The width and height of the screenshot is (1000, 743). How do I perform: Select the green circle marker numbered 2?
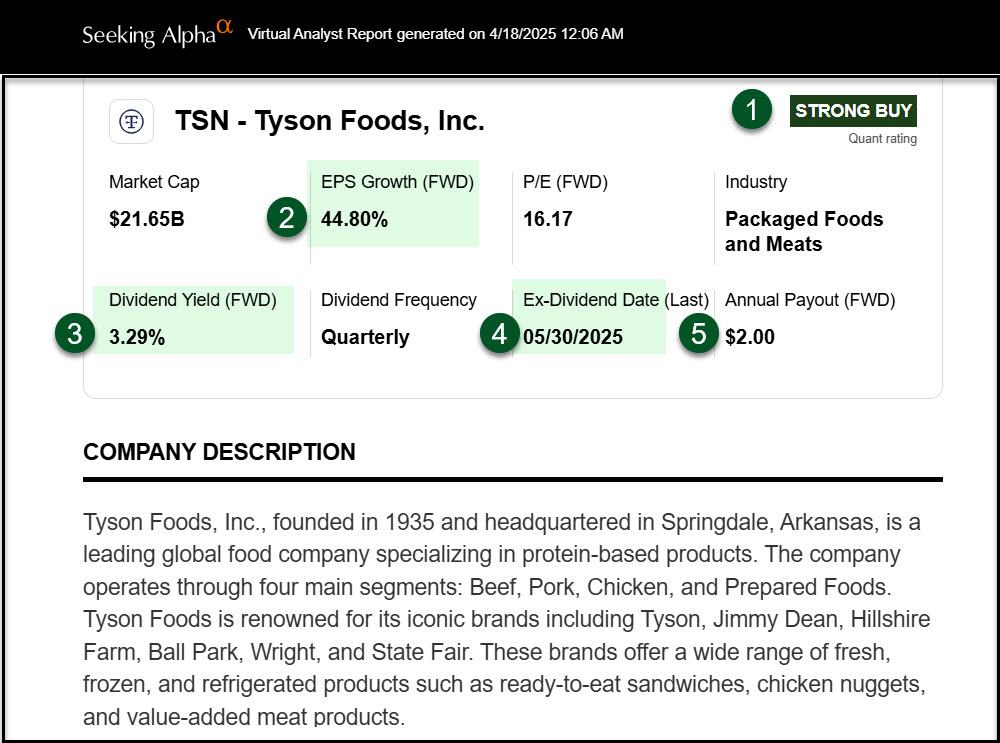point(287,218)
